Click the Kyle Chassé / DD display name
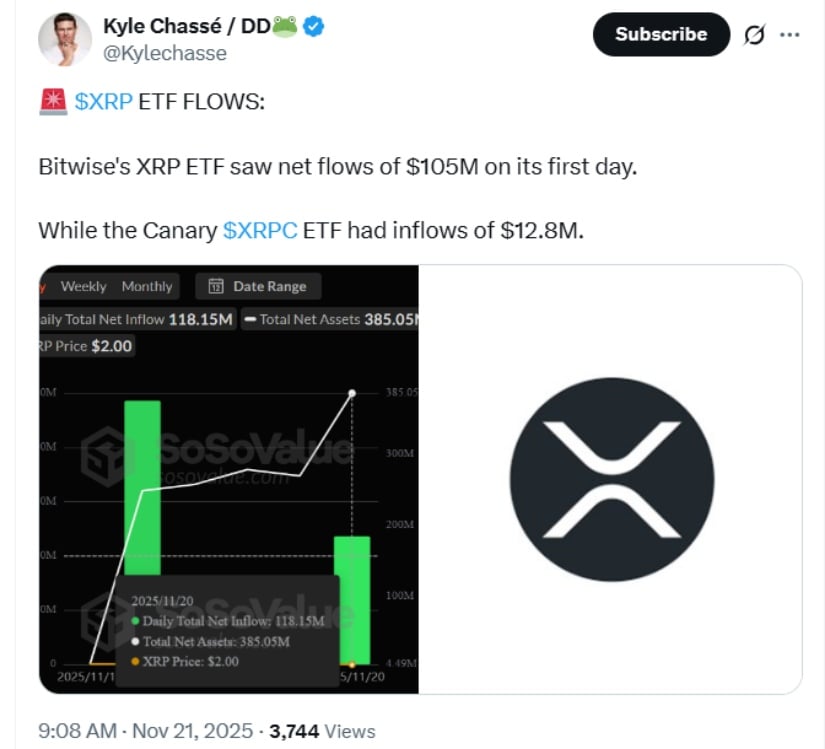The height and width of the screenshot is (749, 825). point(186,27)
